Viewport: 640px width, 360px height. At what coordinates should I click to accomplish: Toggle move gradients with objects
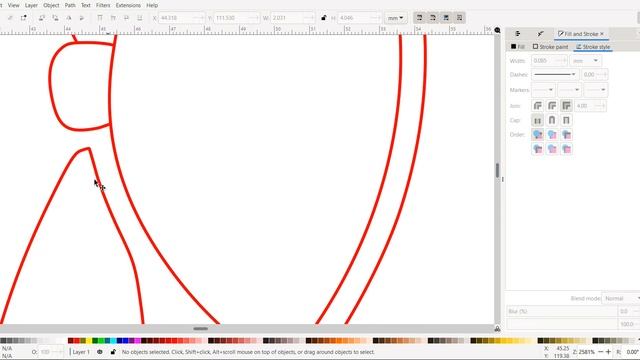(446, 18)
